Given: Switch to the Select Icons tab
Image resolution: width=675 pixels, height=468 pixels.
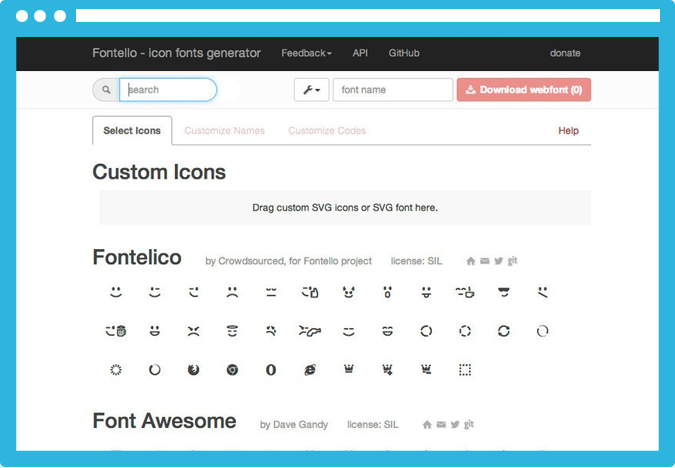Looking at the screenshot, I should pyautogui.click(x=132, y=130).
